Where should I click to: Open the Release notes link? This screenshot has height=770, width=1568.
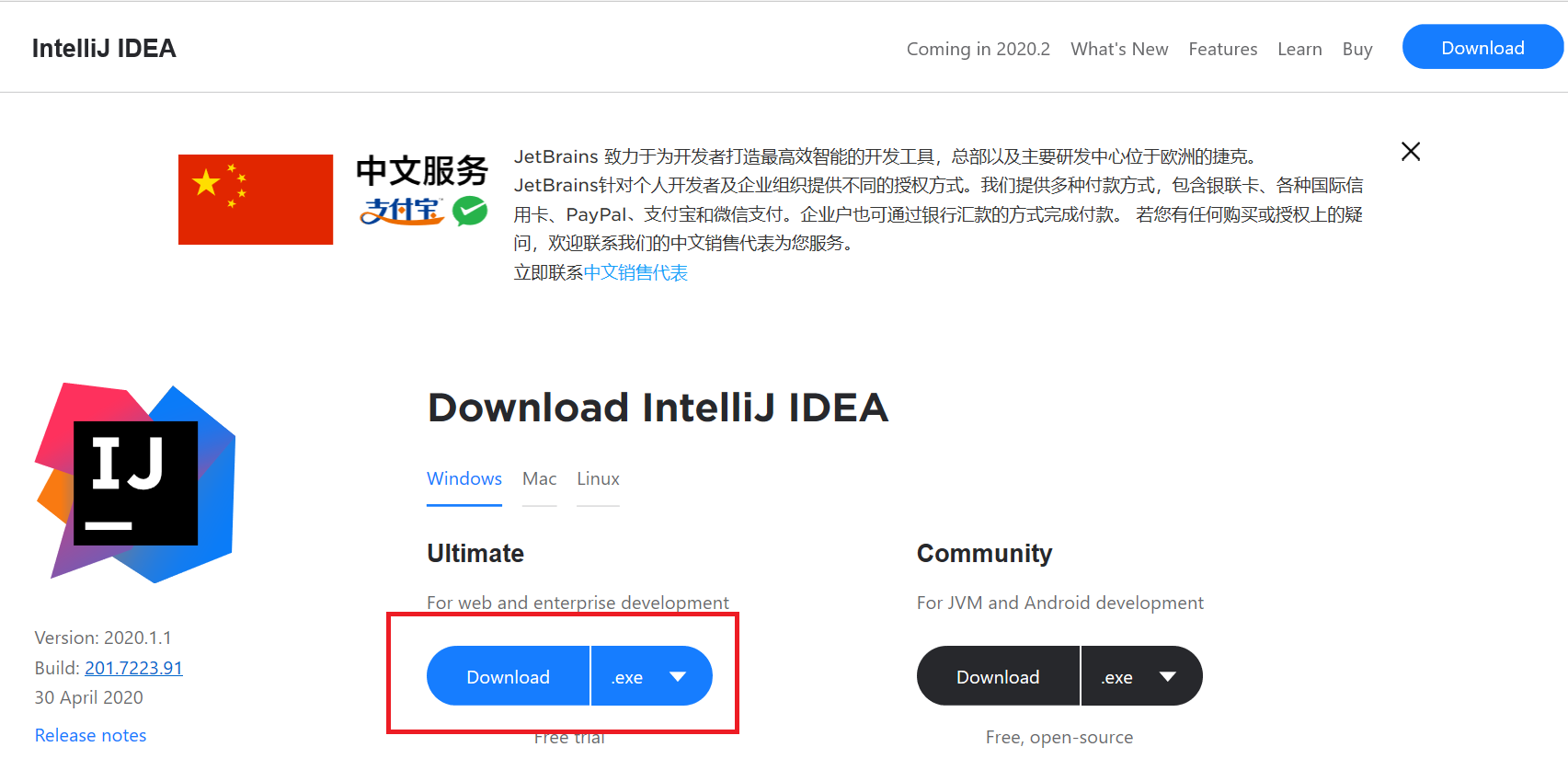coord(90,735)
